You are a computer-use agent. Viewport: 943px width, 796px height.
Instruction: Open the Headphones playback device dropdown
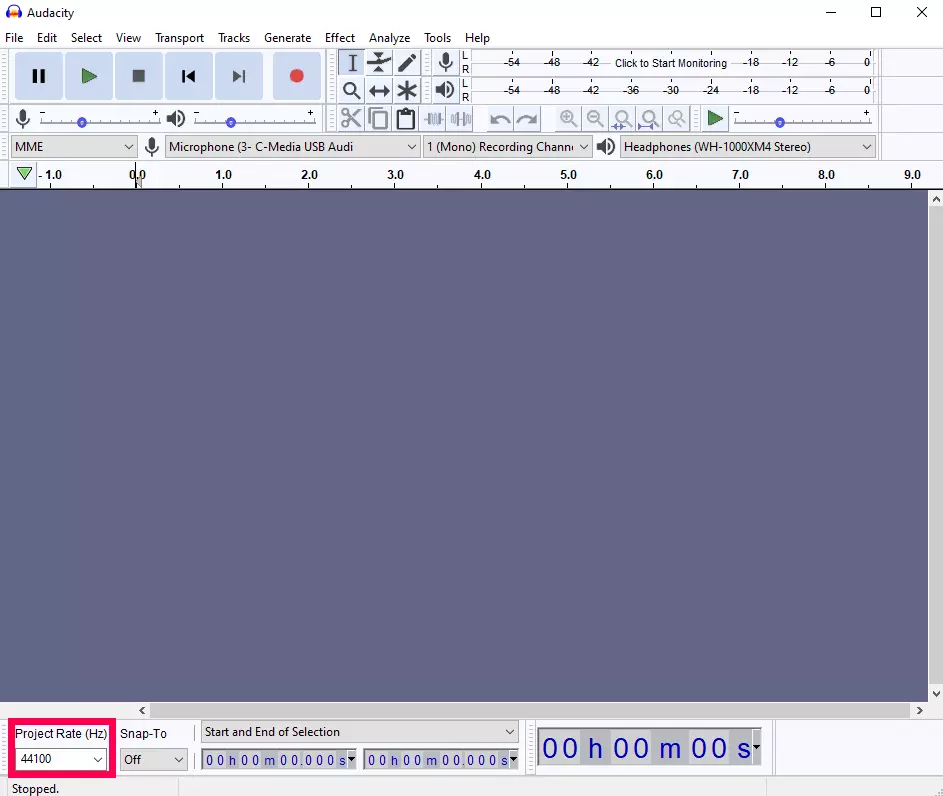pos(747,147)
